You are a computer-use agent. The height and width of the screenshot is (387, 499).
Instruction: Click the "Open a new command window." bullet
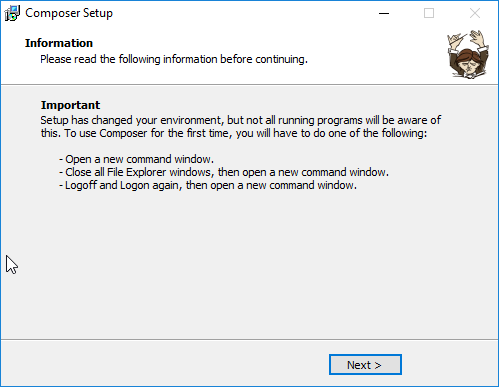pos(136,159)
